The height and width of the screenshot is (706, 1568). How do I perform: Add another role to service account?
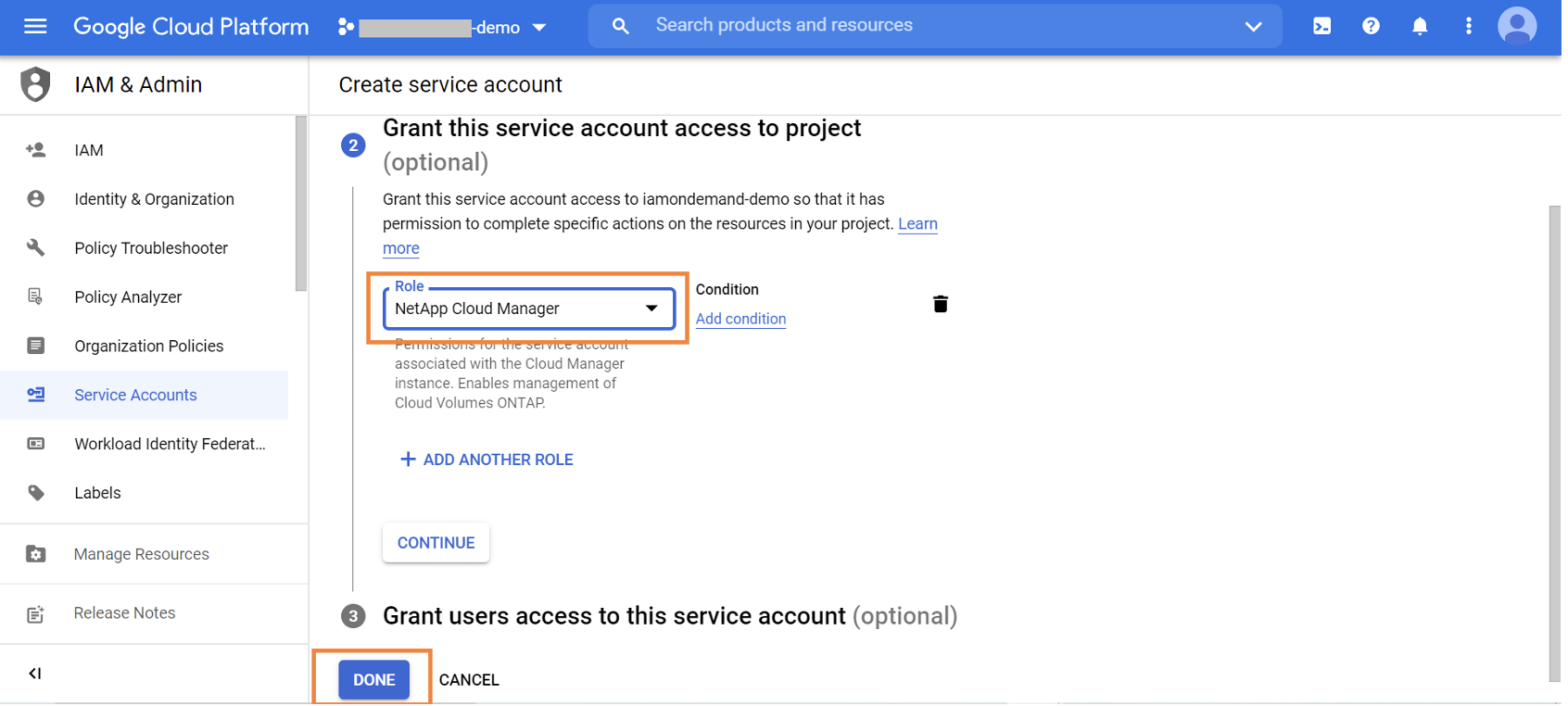[x=487, y=460]
